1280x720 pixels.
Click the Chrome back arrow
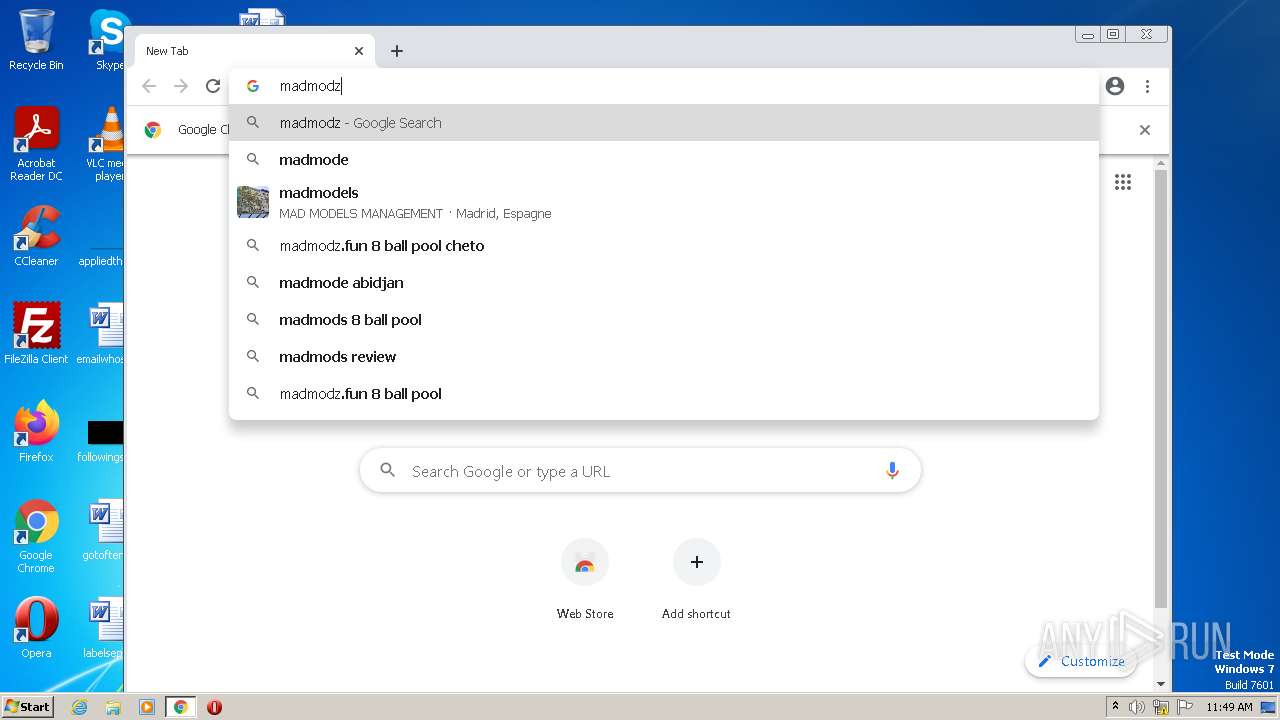tap(149, 86)
